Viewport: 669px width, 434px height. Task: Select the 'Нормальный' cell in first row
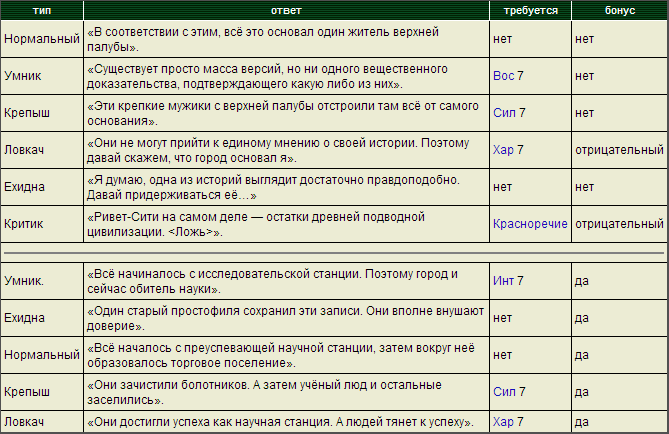point(42,39)
